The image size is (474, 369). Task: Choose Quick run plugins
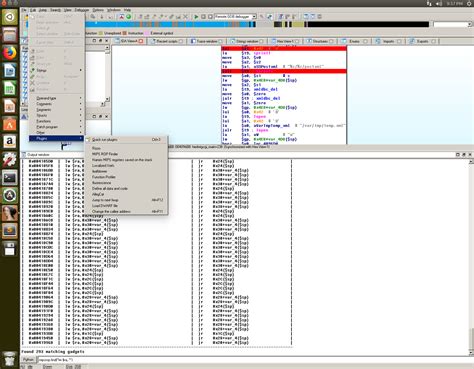click(126, 140)
